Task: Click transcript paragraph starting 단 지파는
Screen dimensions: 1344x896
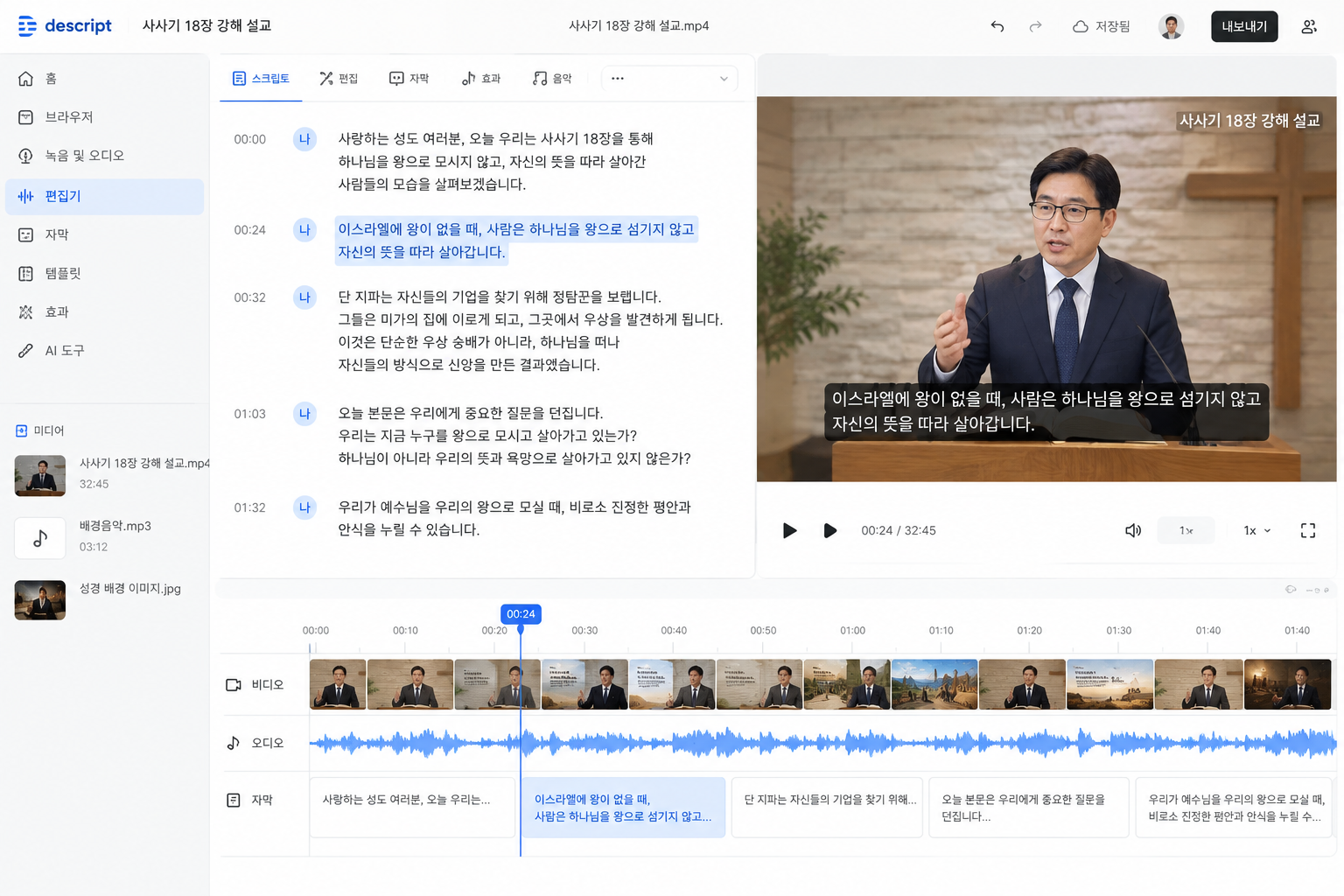Action: click(x=530, y=331)
